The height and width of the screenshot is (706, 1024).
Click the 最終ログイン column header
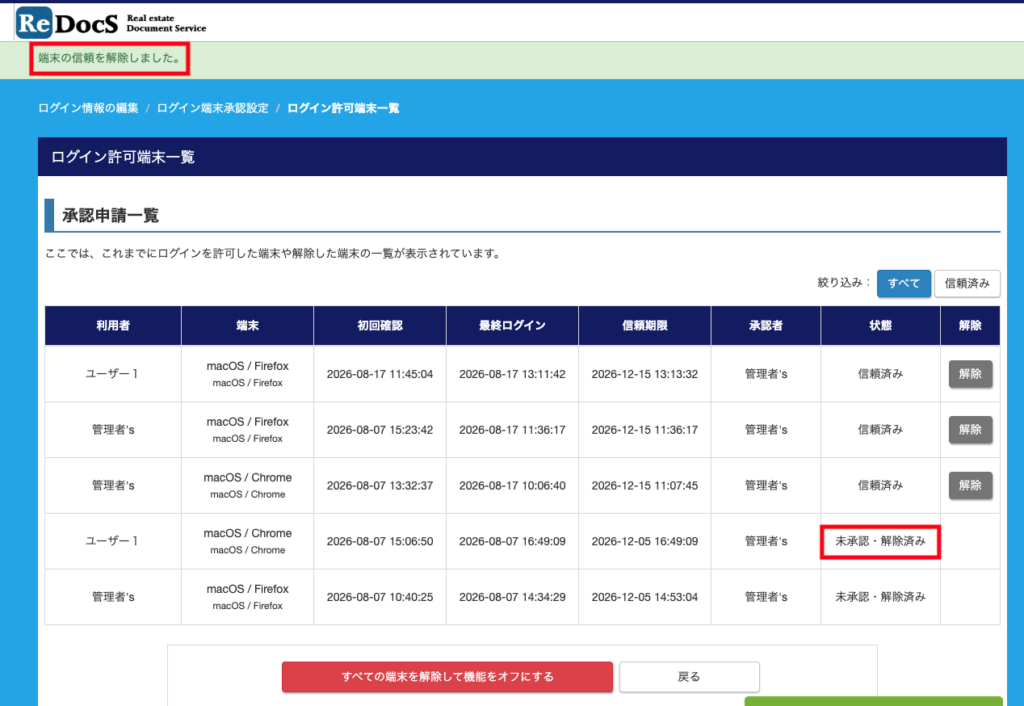[x=513, y=325]
